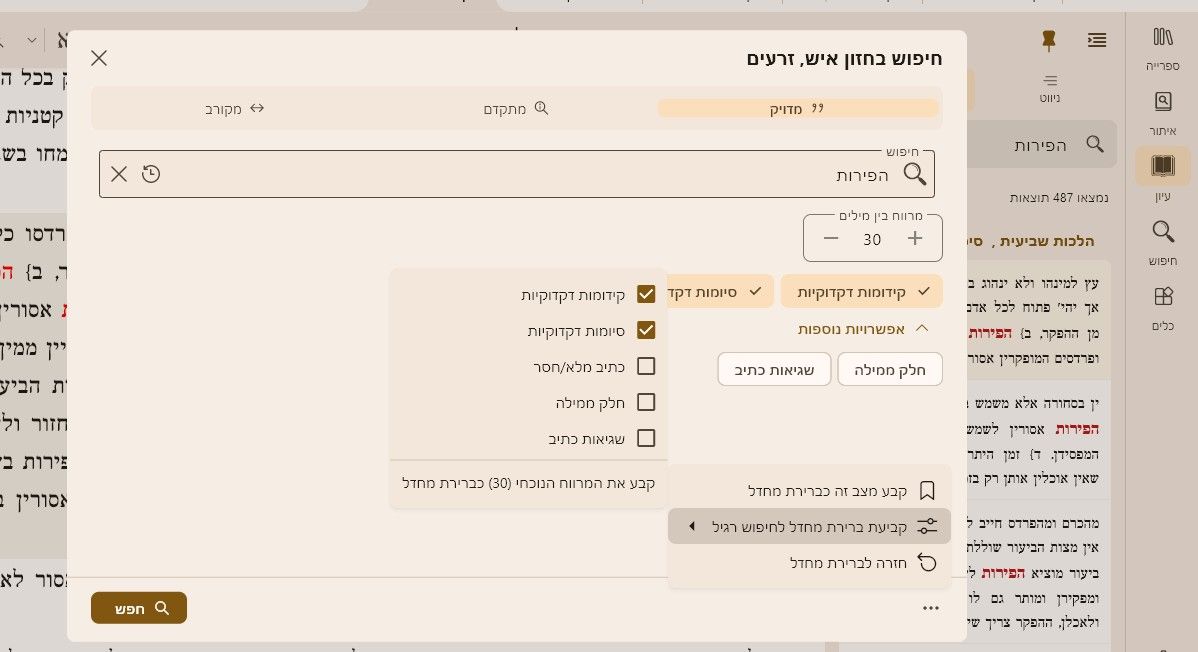The height and width of the screenshot is (652, 1198).
Task: Decrease word spacing with minus button
Action: (x=831, y=238)
